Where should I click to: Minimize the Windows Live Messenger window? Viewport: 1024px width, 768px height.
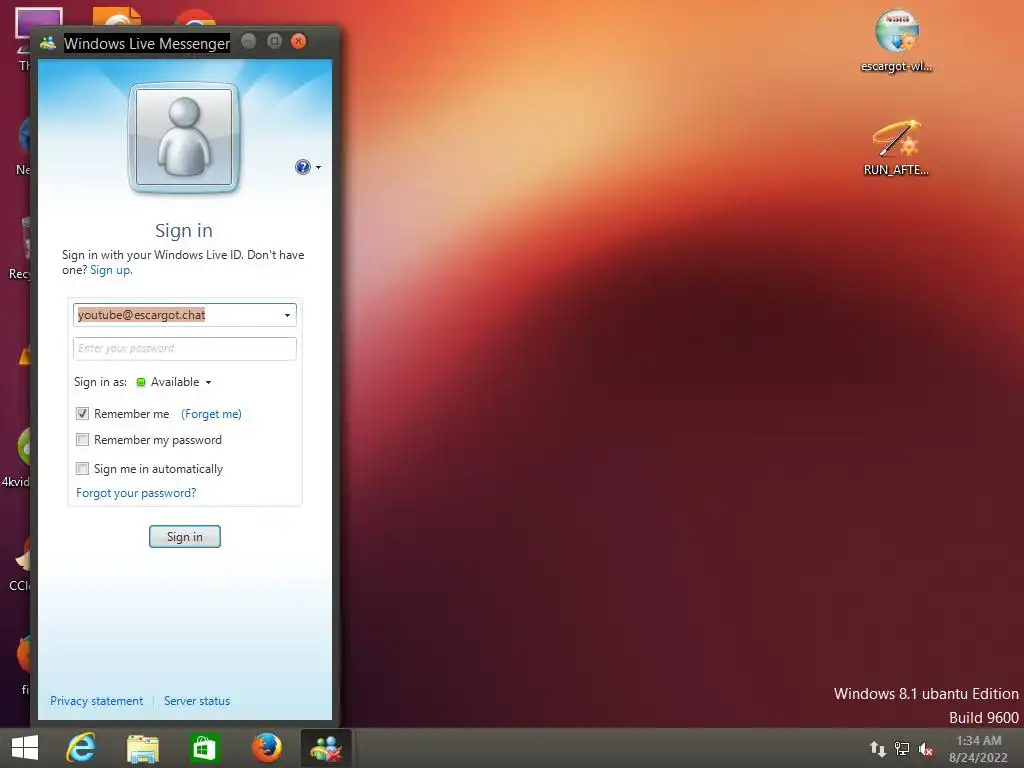[x=249, y=41]
